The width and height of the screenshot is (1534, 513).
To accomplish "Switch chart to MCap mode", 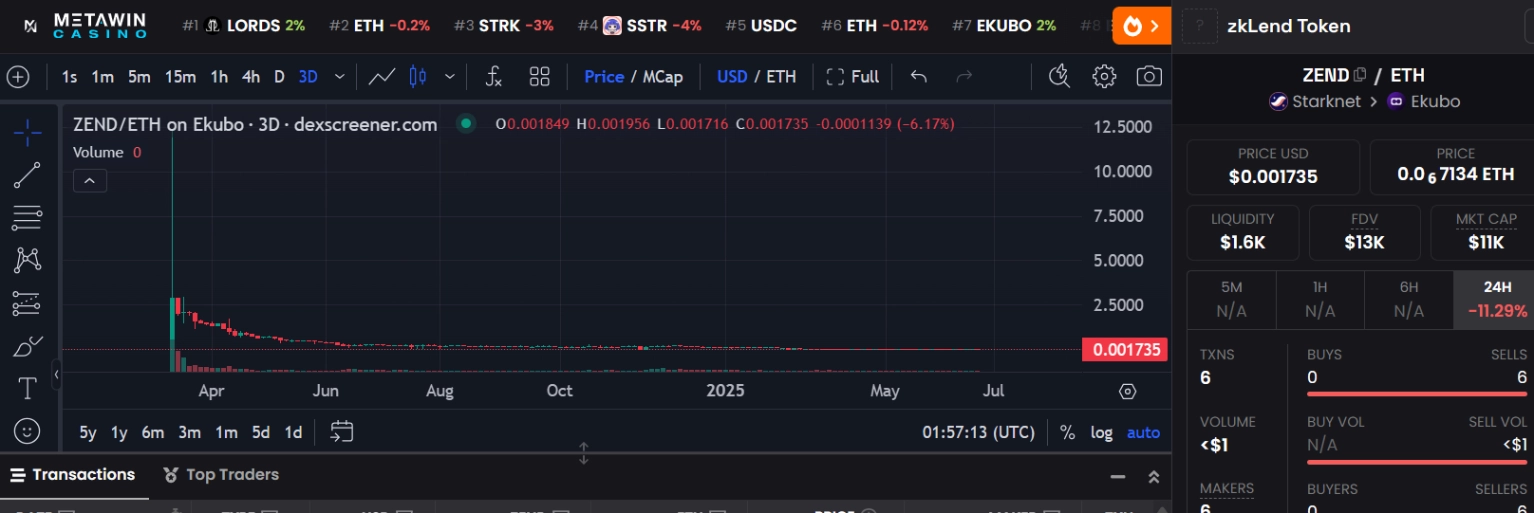I will [x=663, y=76].
